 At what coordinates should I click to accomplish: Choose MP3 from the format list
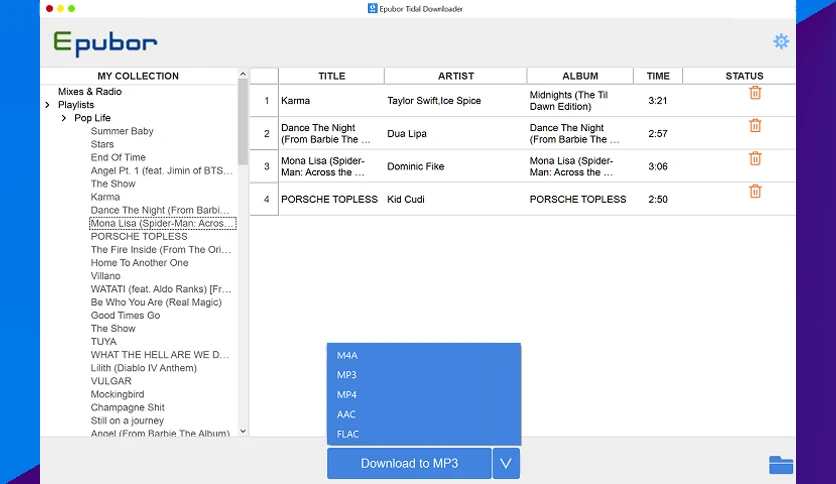click(x=347, y=375)
